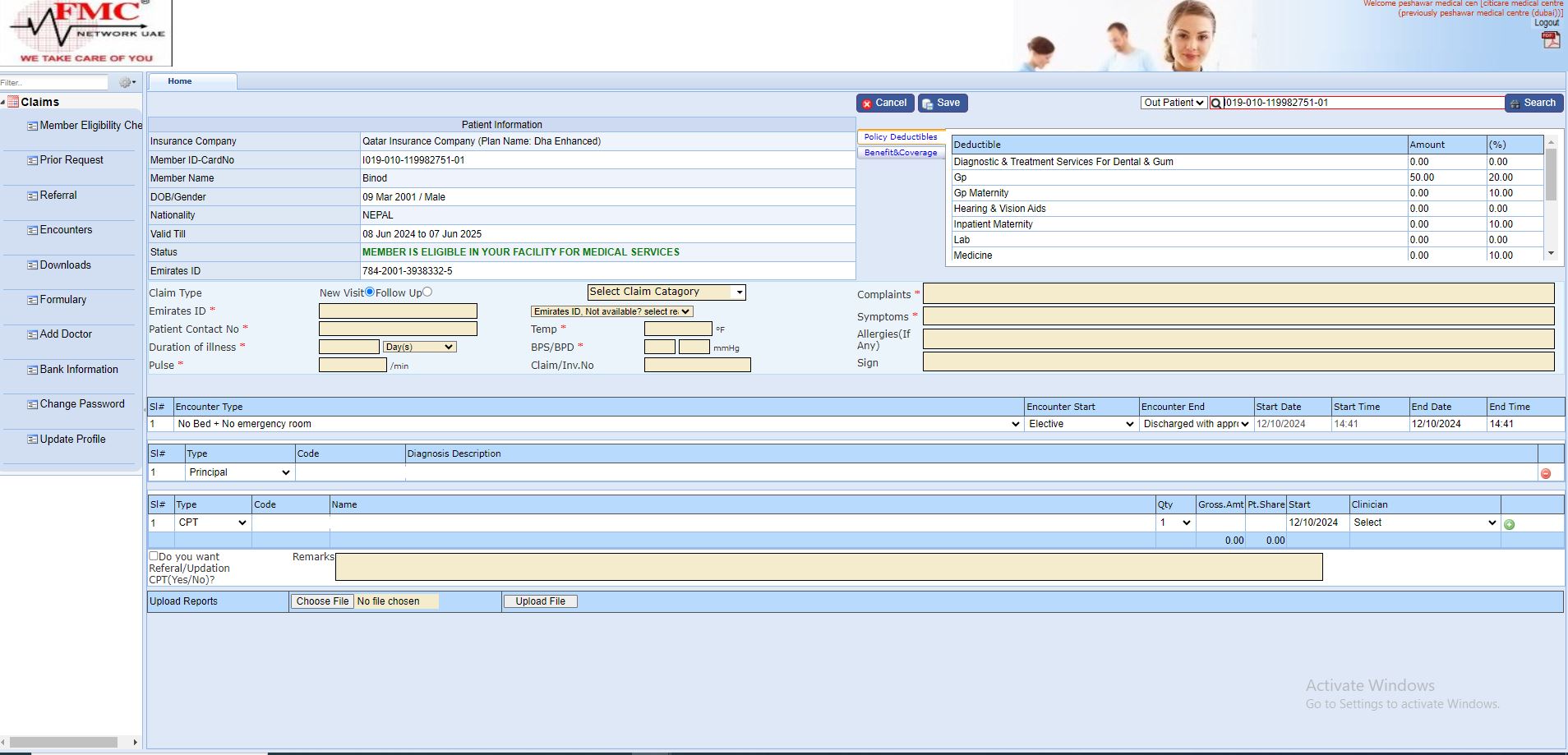
Task: Click the horizontal scrollbar under the sidebar
Action: pyautogui.click(x=64, y=742)
